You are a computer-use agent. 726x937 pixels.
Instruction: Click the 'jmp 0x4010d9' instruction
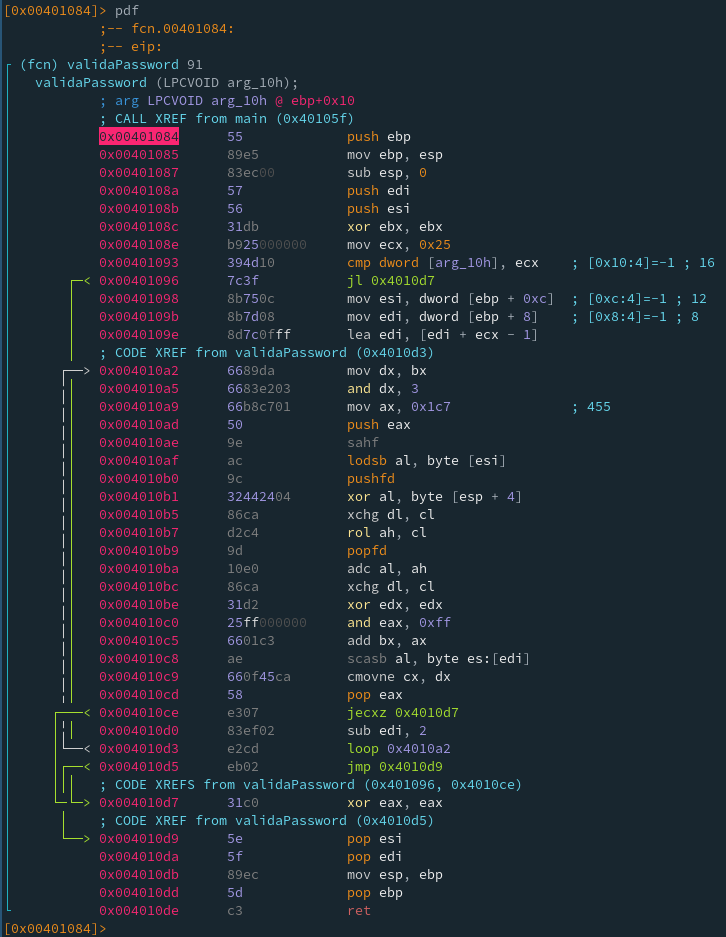click(x=394, y=767)
